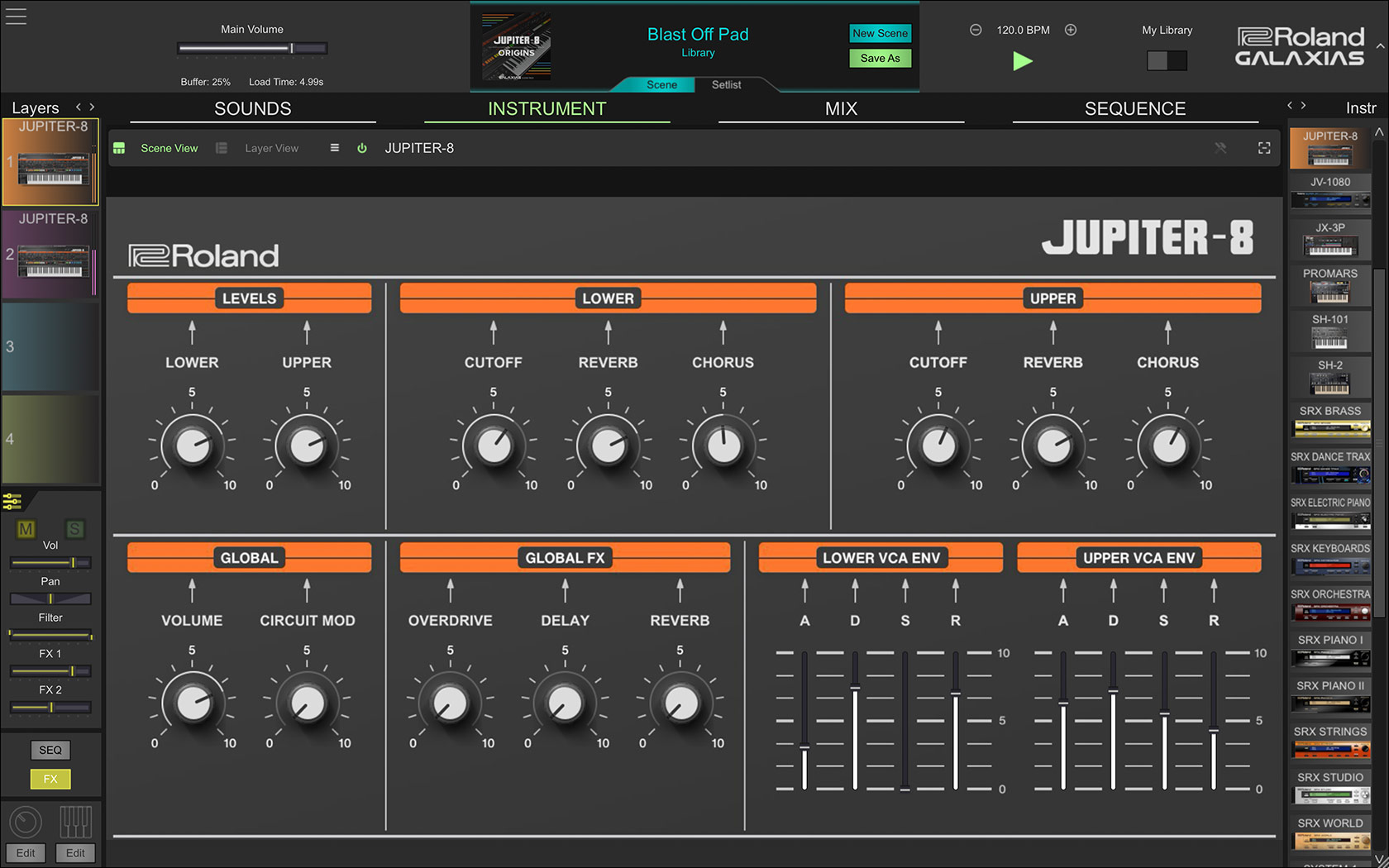1389x868 pixels.
Task: Open the instrument list menu icon
Action: 335,148
